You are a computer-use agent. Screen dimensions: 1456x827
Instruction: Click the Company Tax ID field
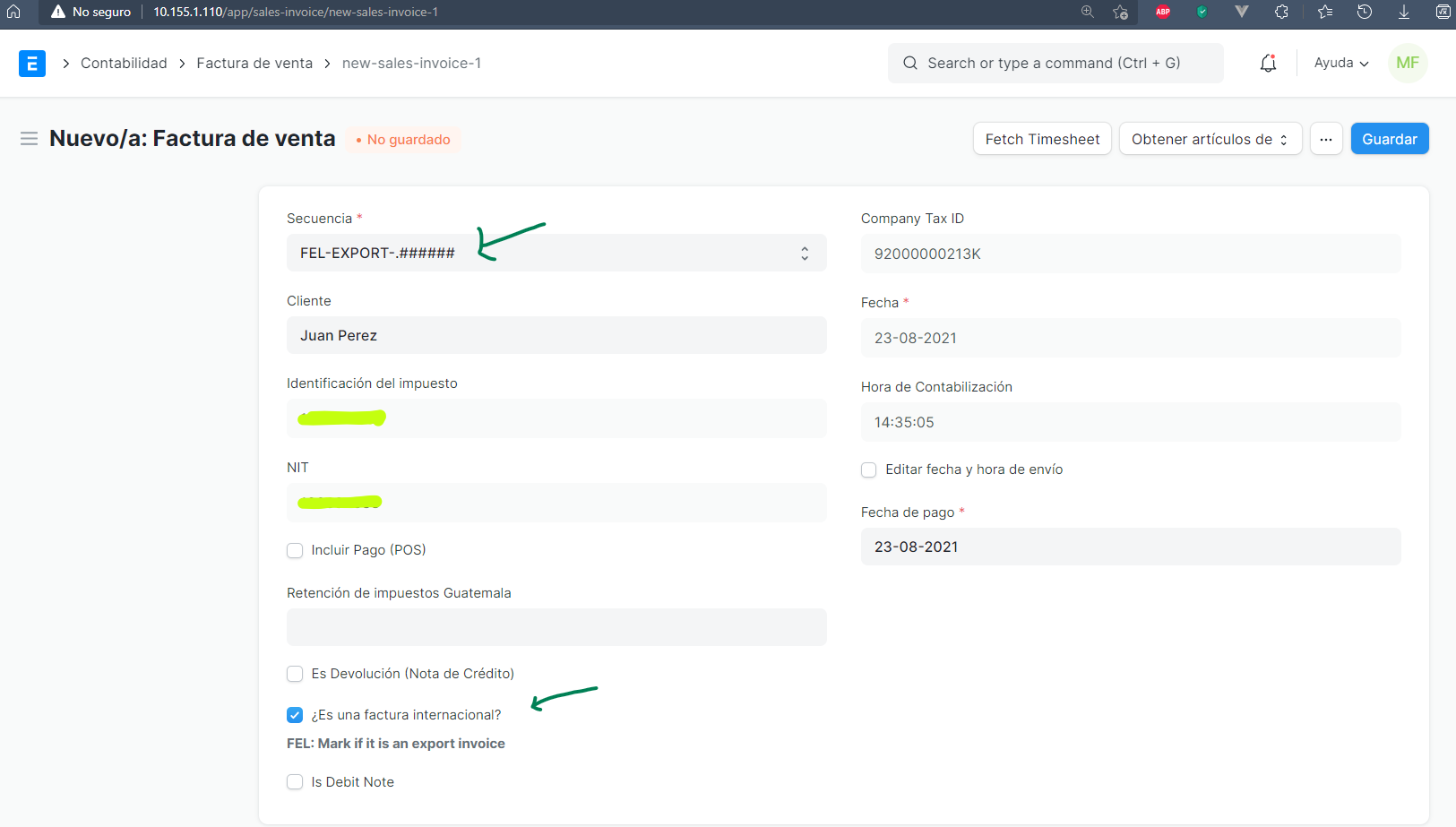pyautogui.click(x=1131, y=254)
